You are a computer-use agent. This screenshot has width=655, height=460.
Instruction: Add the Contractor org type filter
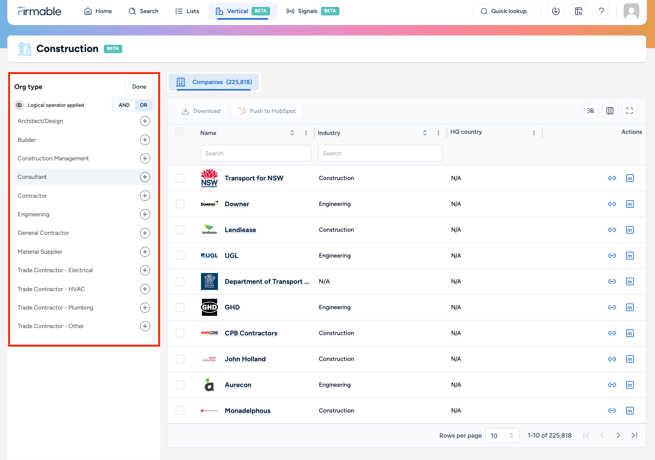[x=145, y=196]
